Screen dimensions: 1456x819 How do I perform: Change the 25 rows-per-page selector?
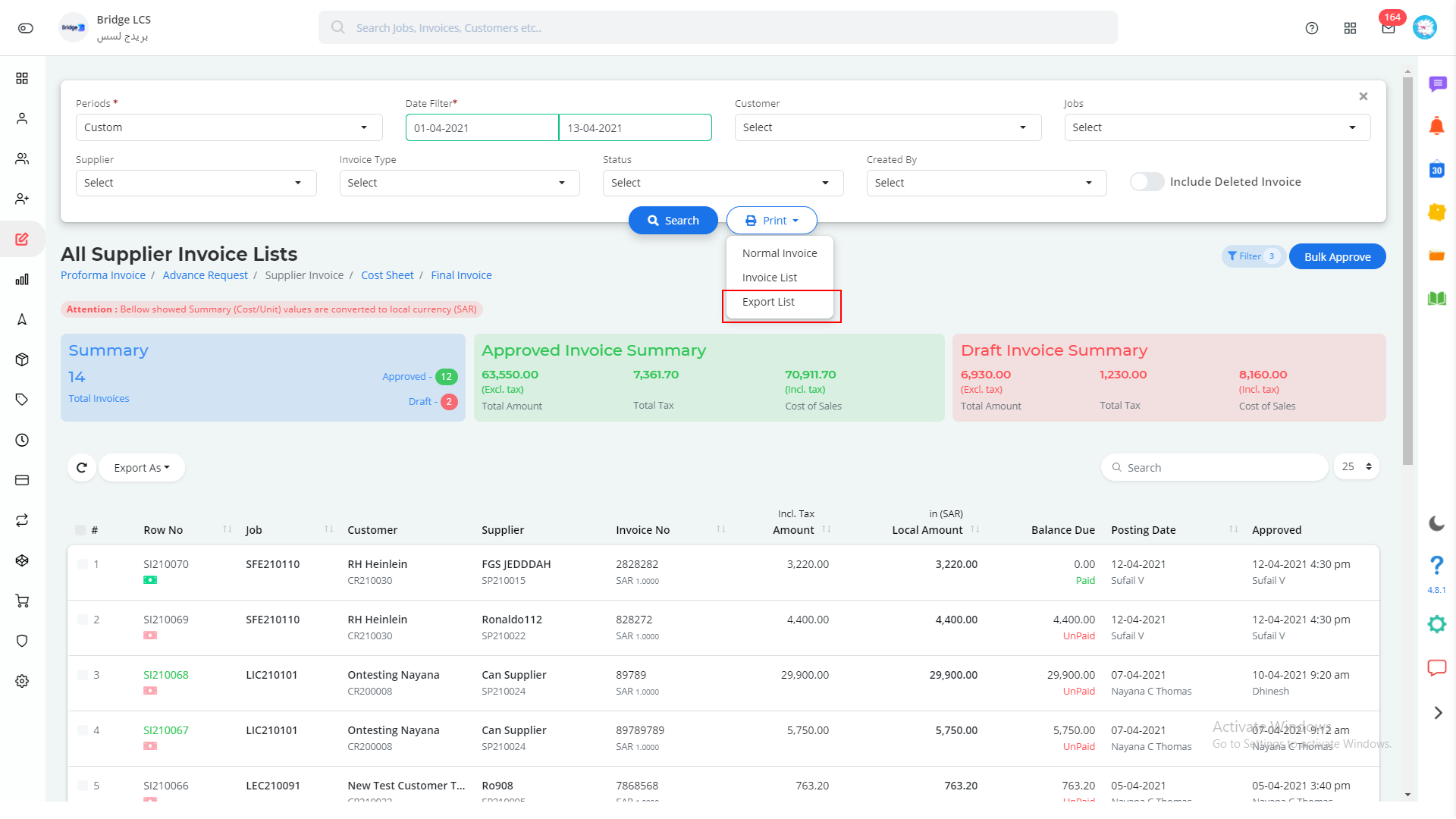pyautogui.click(x=1357, y=467)
